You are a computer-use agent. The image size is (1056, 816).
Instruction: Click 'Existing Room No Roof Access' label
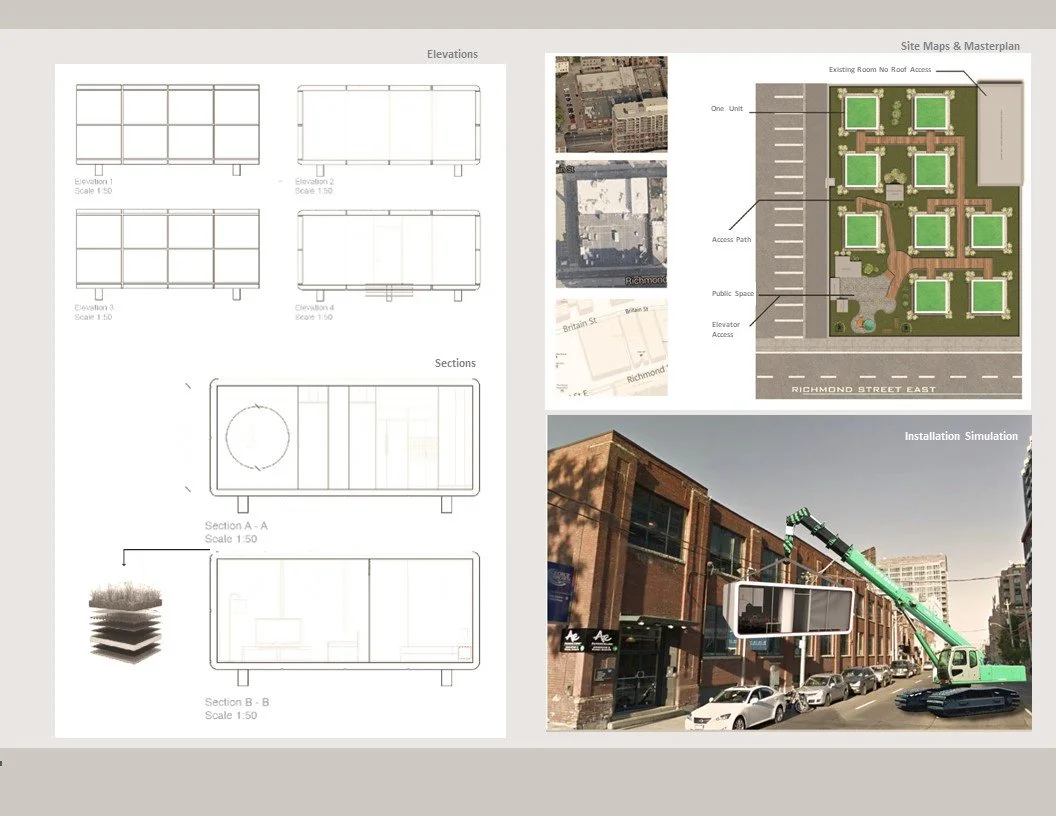[x=880, y=69]
